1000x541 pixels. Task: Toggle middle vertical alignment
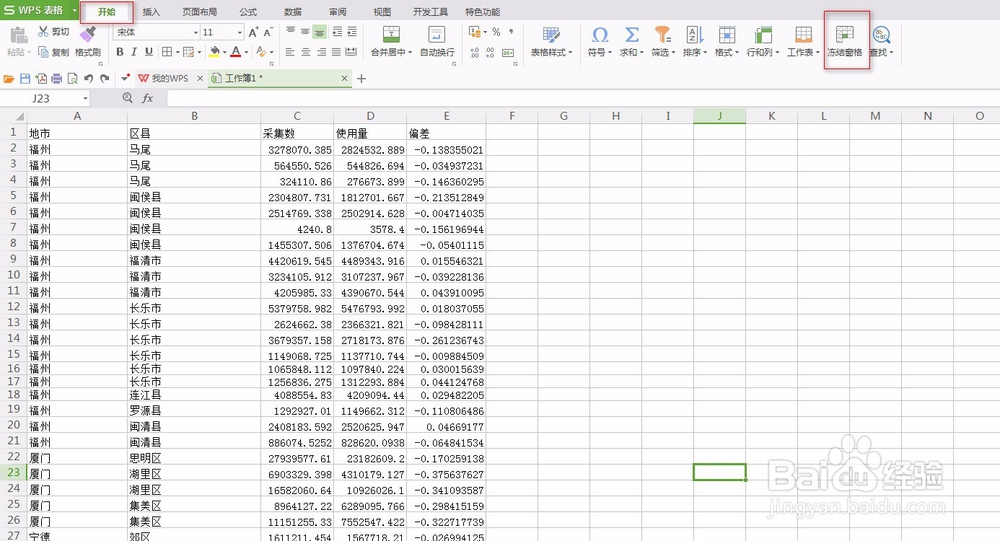pyautogui.click(x=305, y=32)
